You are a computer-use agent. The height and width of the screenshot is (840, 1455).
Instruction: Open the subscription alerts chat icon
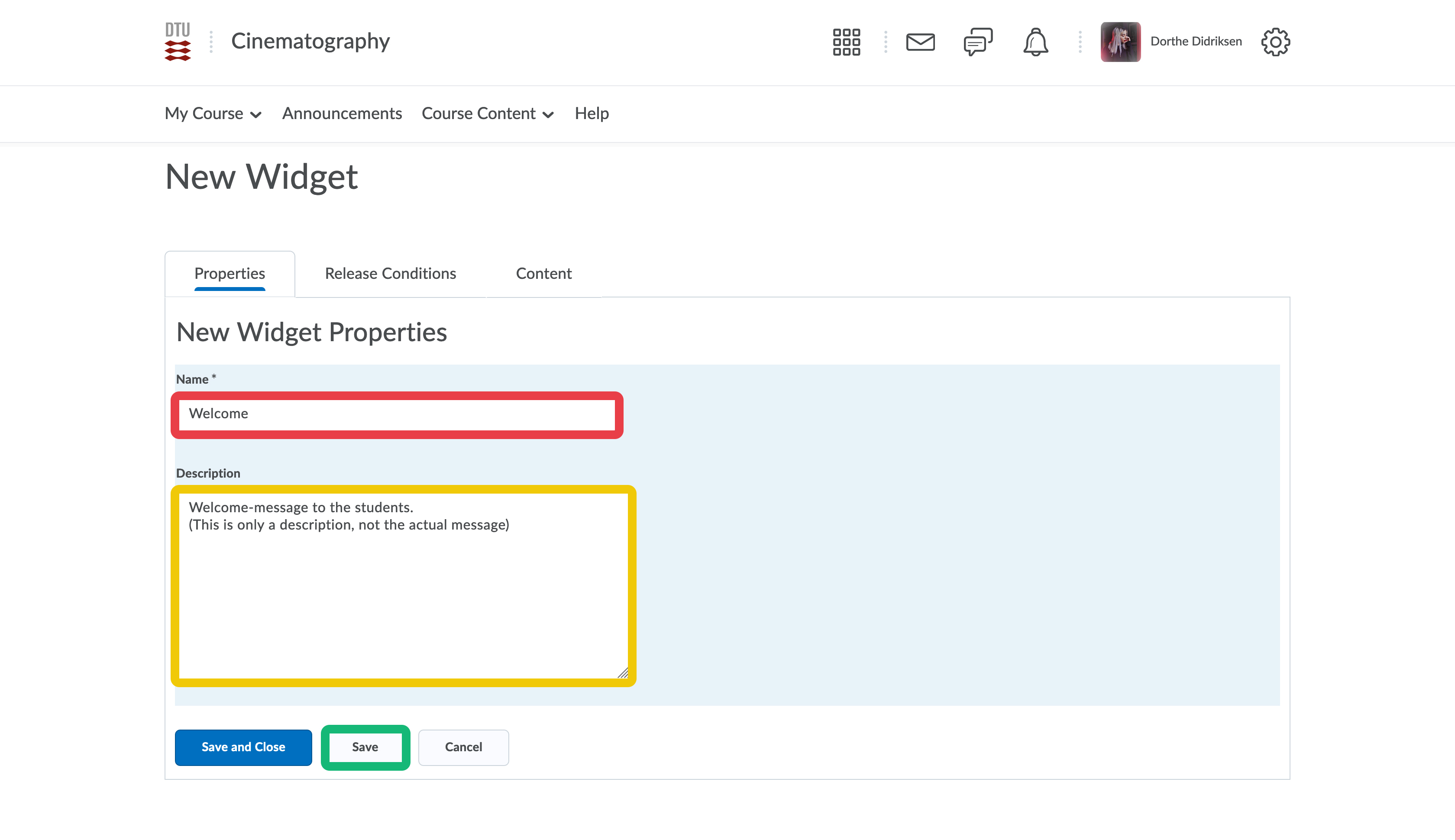click(x=977, y=42)
